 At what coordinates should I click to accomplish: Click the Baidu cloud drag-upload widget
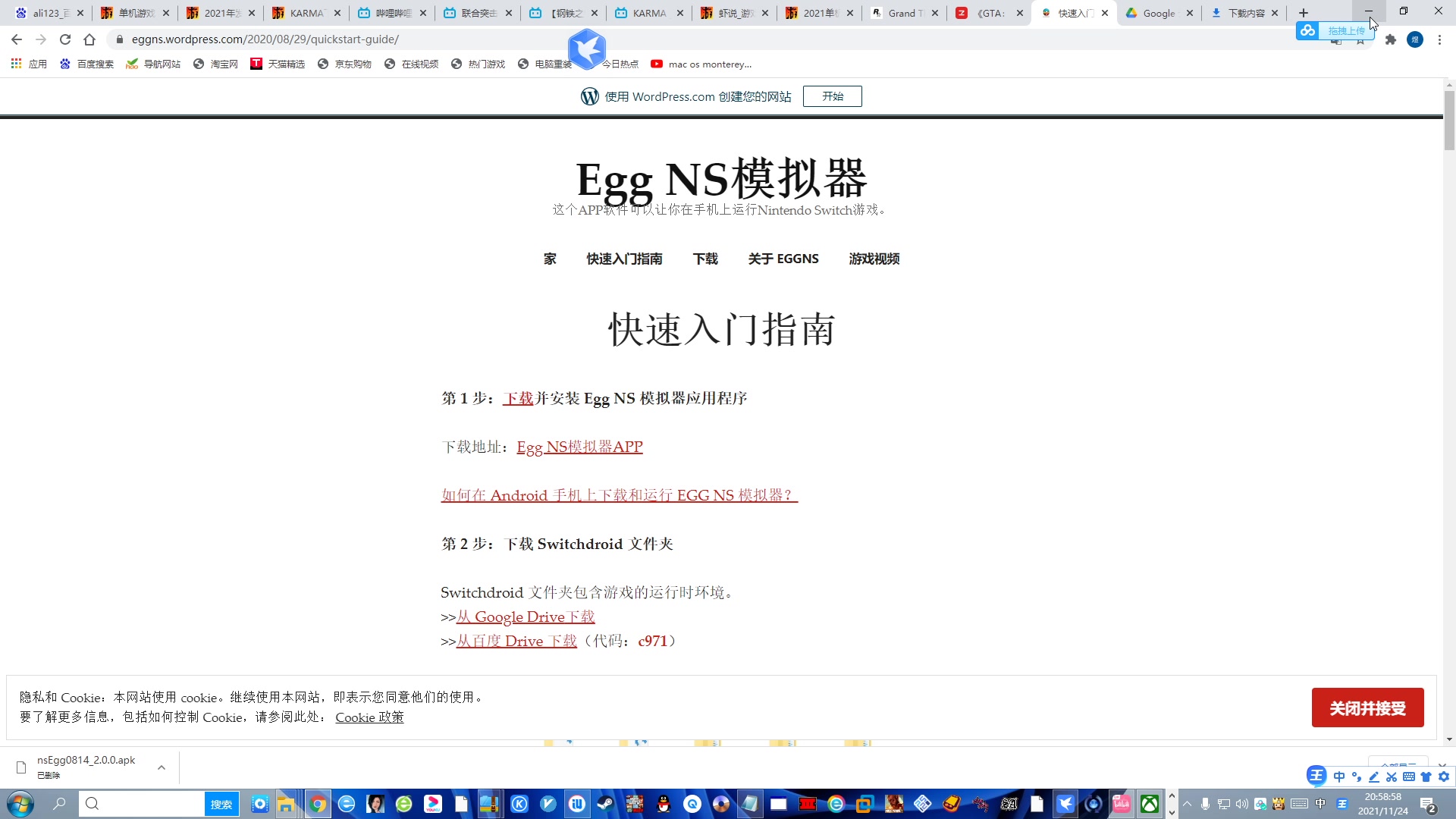pyautogui.click(x=1335, y=30)
